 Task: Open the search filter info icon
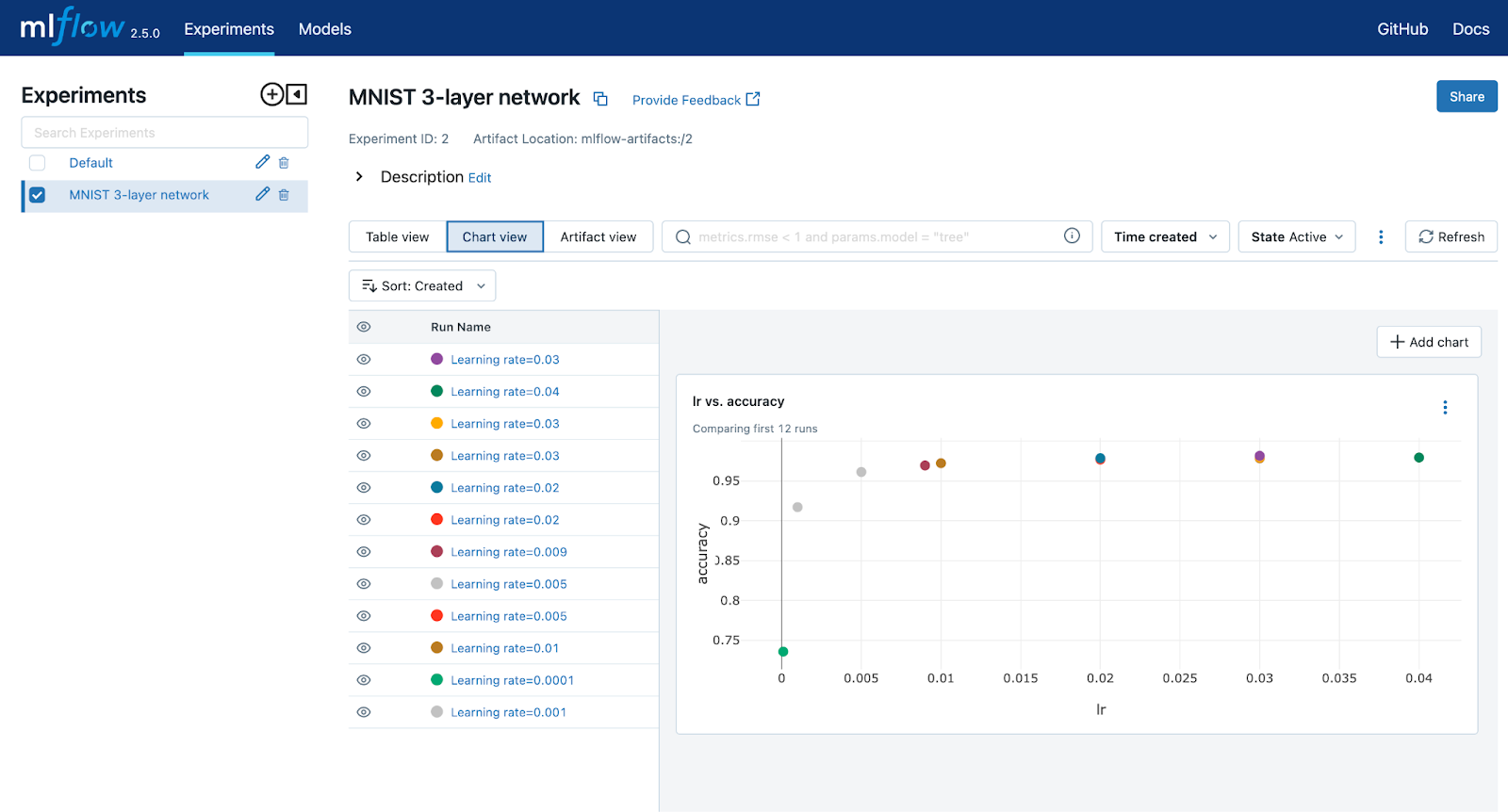point(1072,236)
